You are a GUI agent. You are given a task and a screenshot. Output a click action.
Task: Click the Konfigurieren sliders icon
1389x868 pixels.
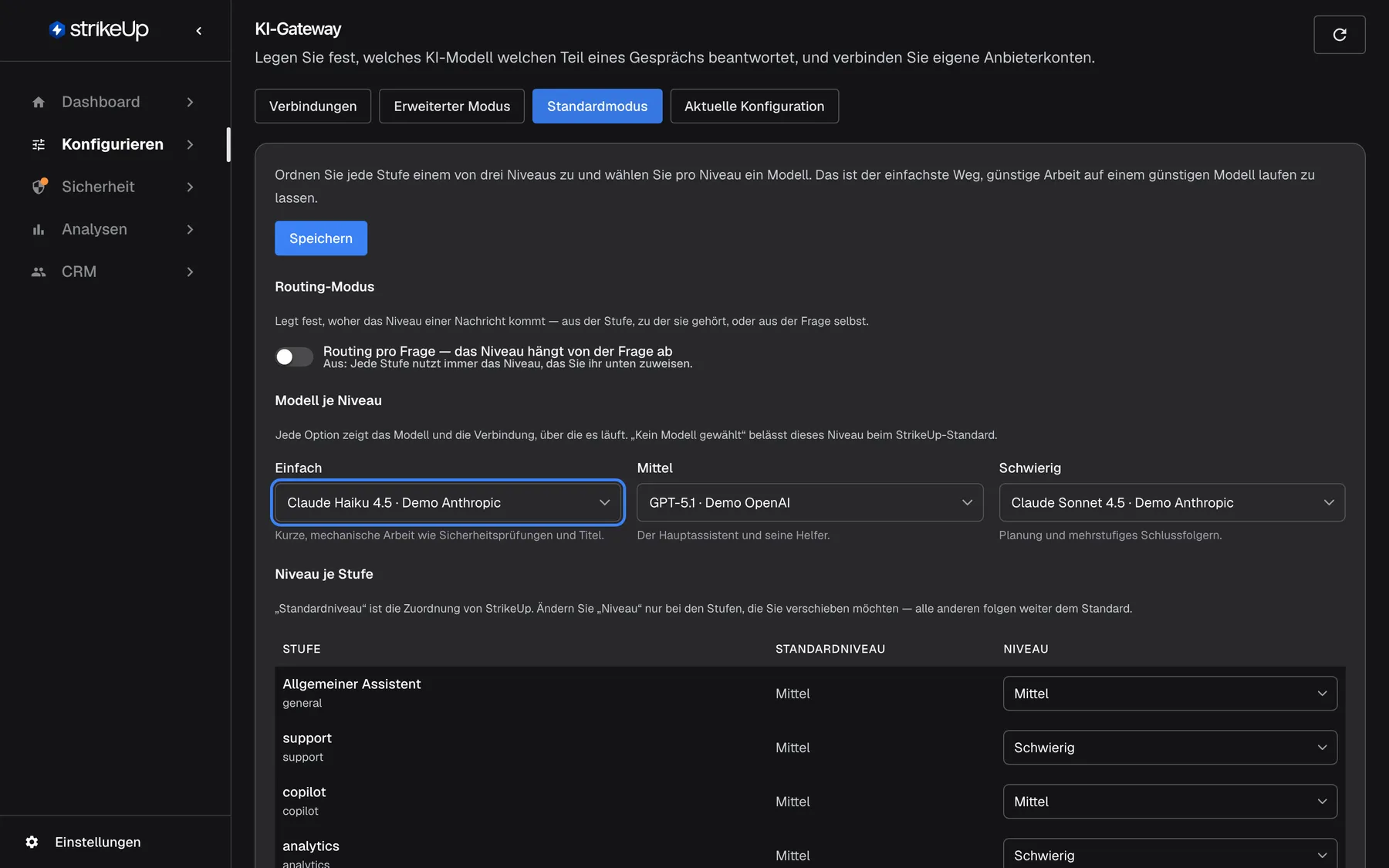click(x=39, y=144)
